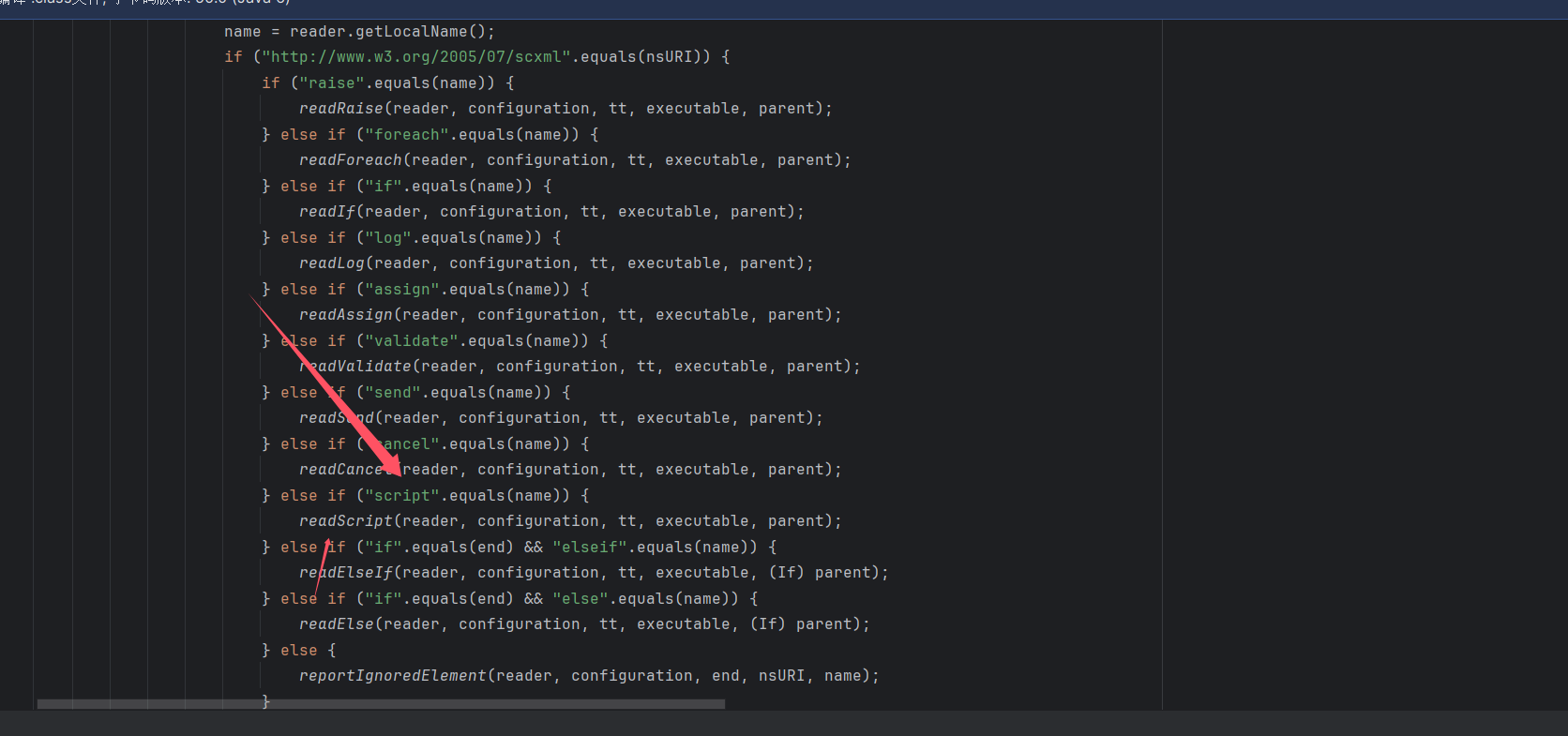Click the readIf method call
The image size is (1568, 736).
[x=327, y=212]
